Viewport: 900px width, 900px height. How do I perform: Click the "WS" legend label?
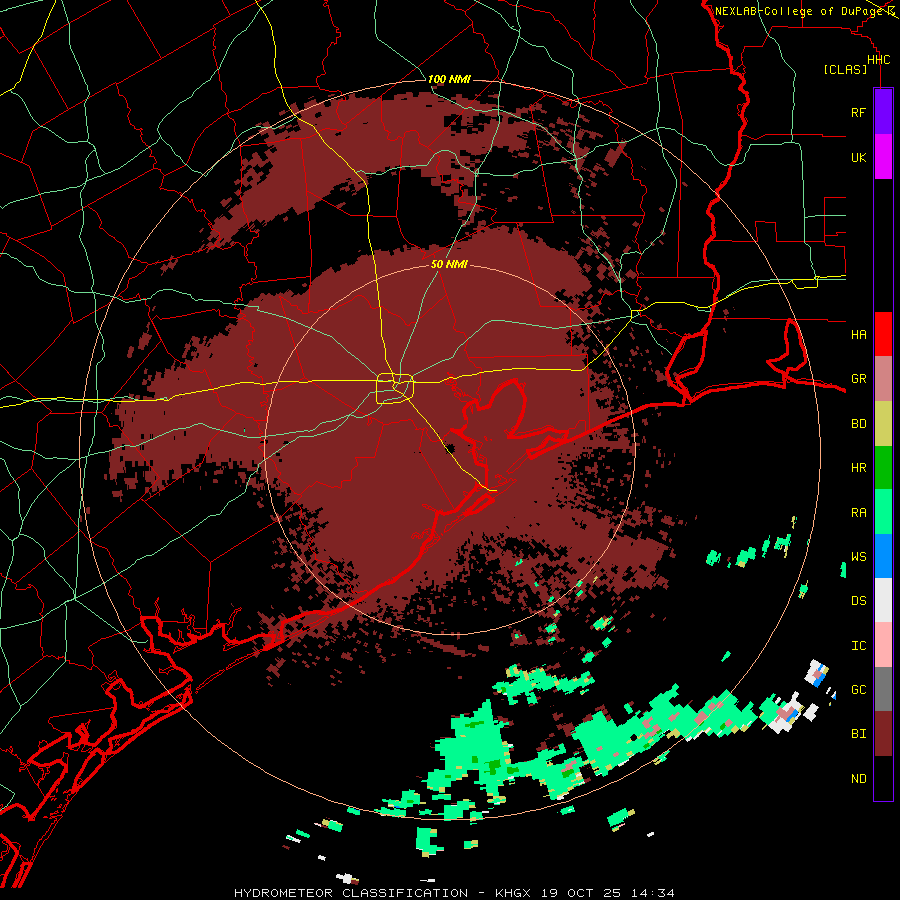click(x=858, y=557)
